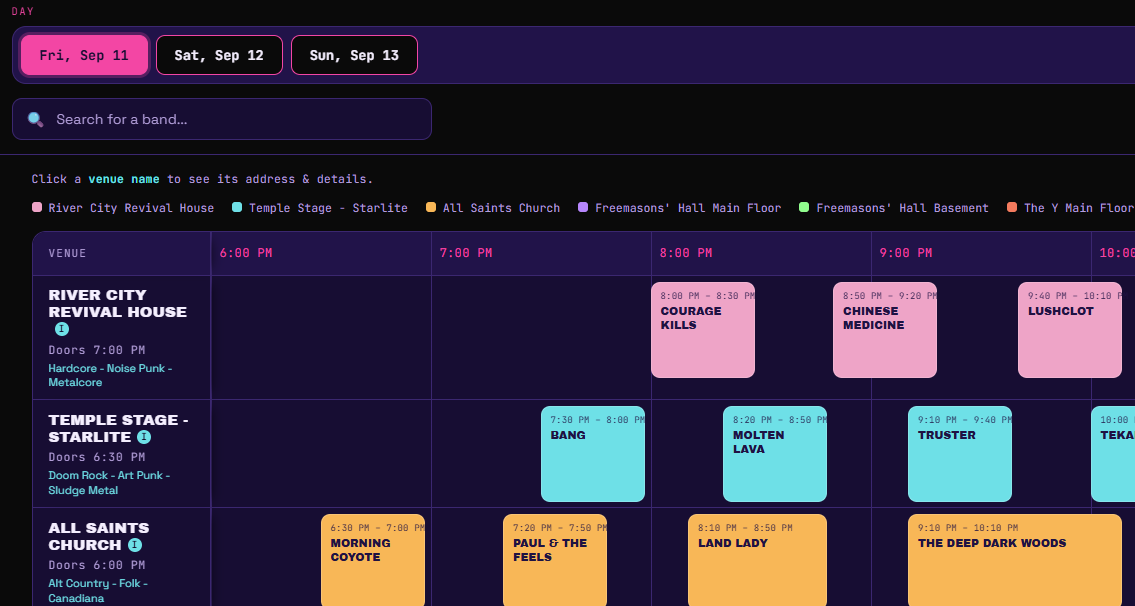Open the Land Lady set card
1135x606 pixels.
pyautogui.click(x=757, y=560)
